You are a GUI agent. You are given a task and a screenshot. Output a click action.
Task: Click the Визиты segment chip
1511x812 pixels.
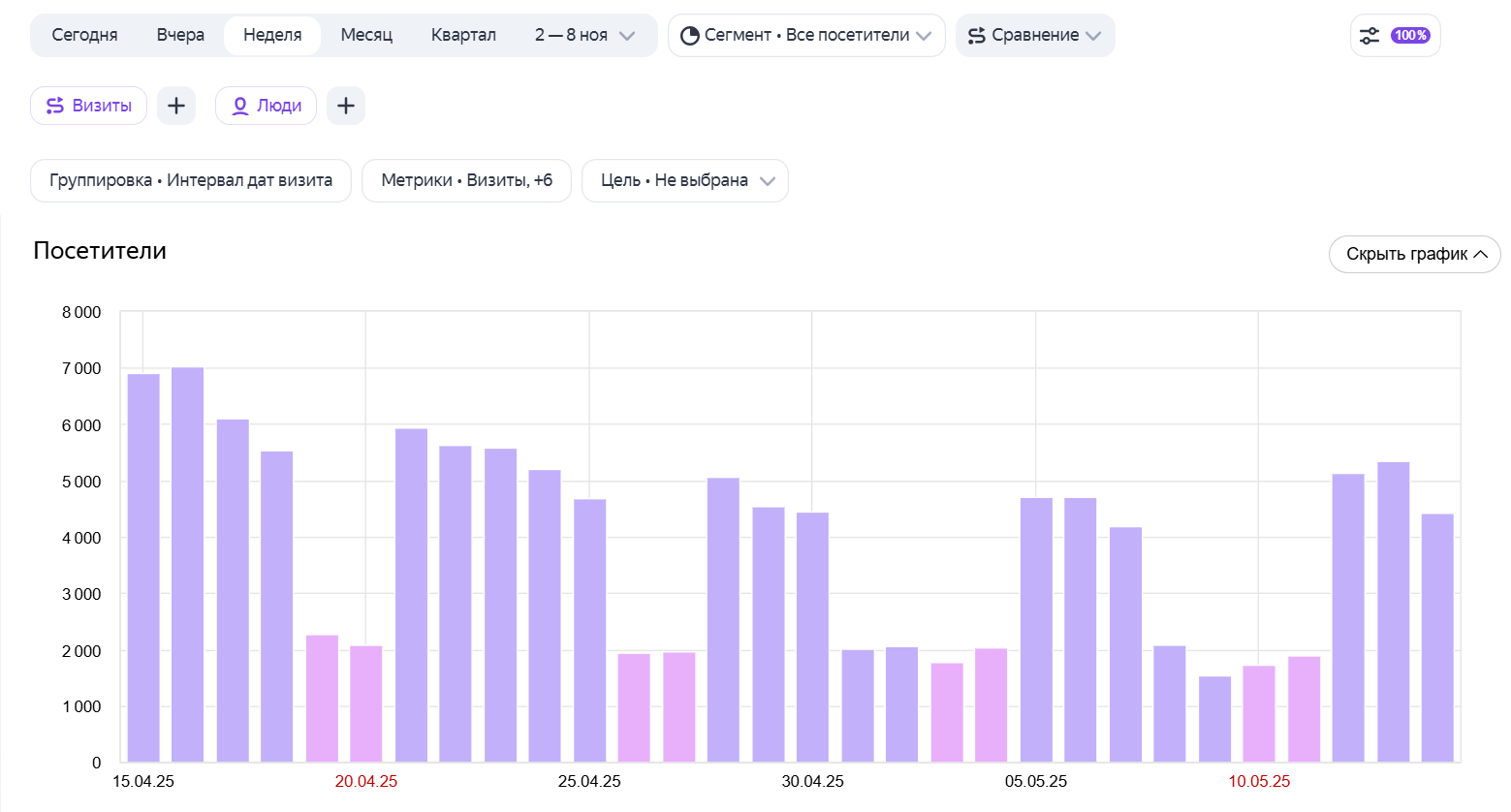pos(88,106)
